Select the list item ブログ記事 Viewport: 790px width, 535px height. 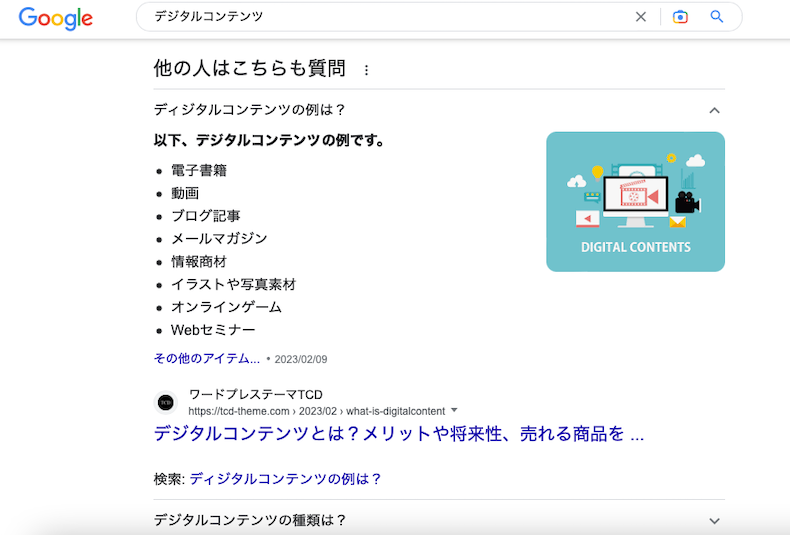tap(206, 216)
